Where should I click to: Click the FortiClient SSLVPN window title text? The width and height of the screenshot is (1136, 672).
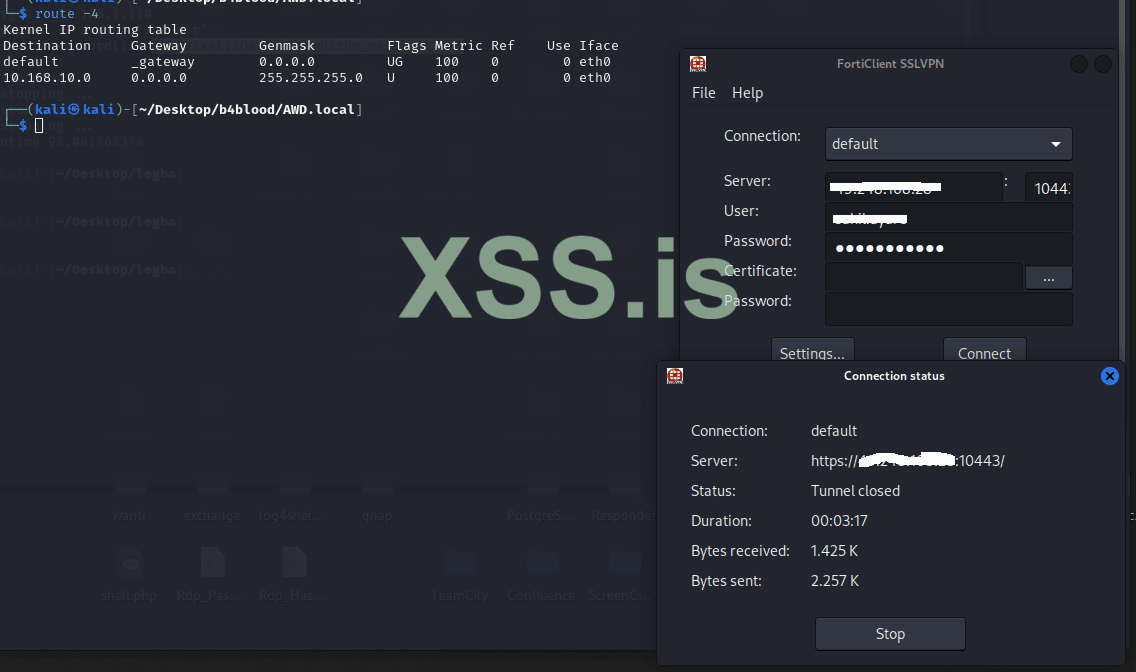coord(890,64)
